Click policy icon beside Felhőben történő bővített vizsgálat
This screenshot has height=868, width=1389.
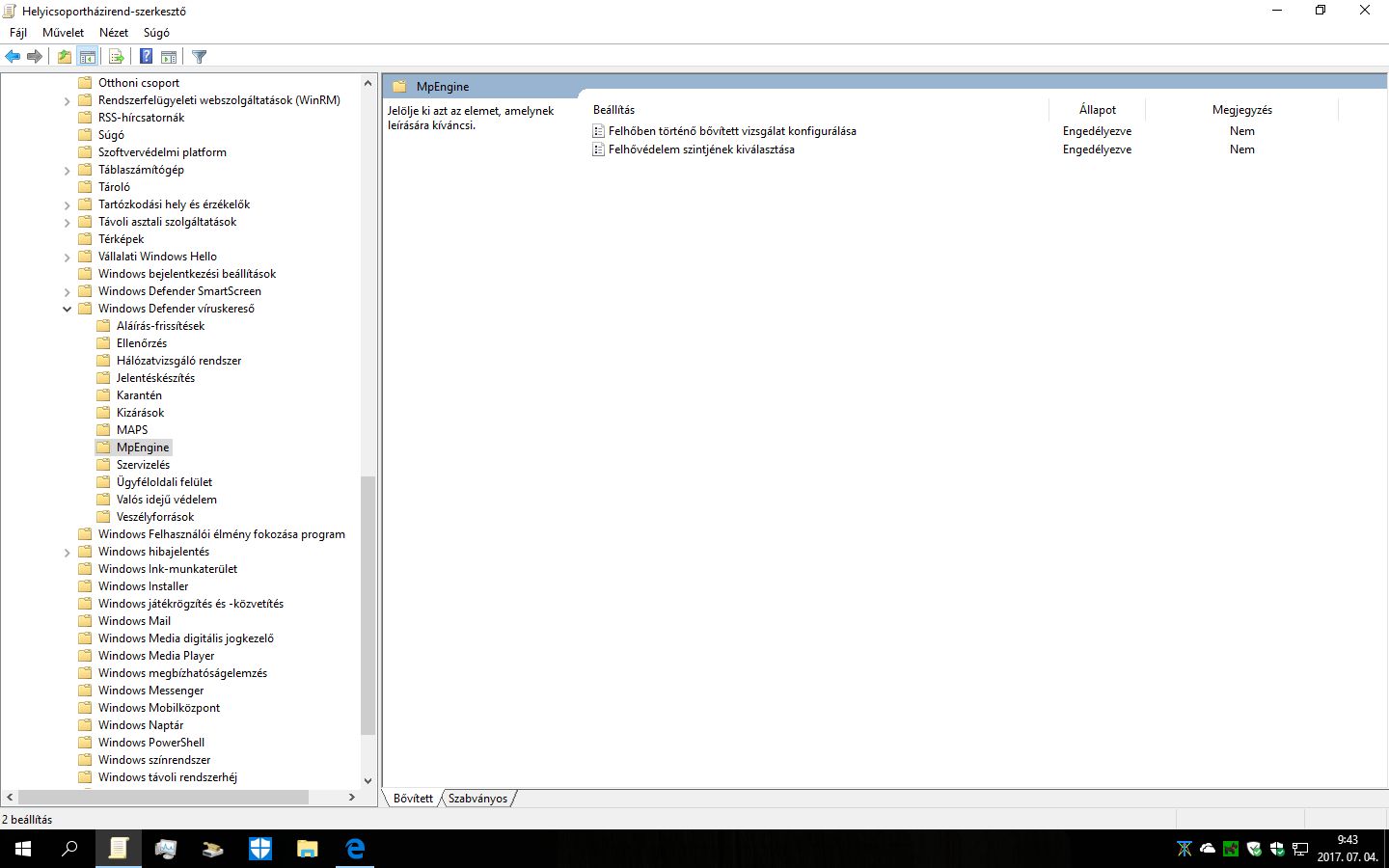pyautogui.click(x=599, y=131)
